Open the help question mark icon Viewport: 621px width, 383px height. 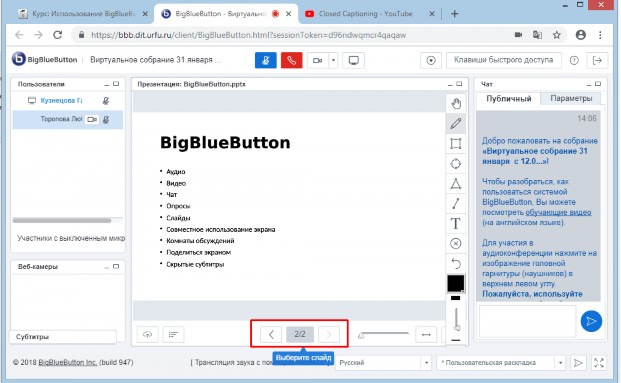click(x=574, y=61)
